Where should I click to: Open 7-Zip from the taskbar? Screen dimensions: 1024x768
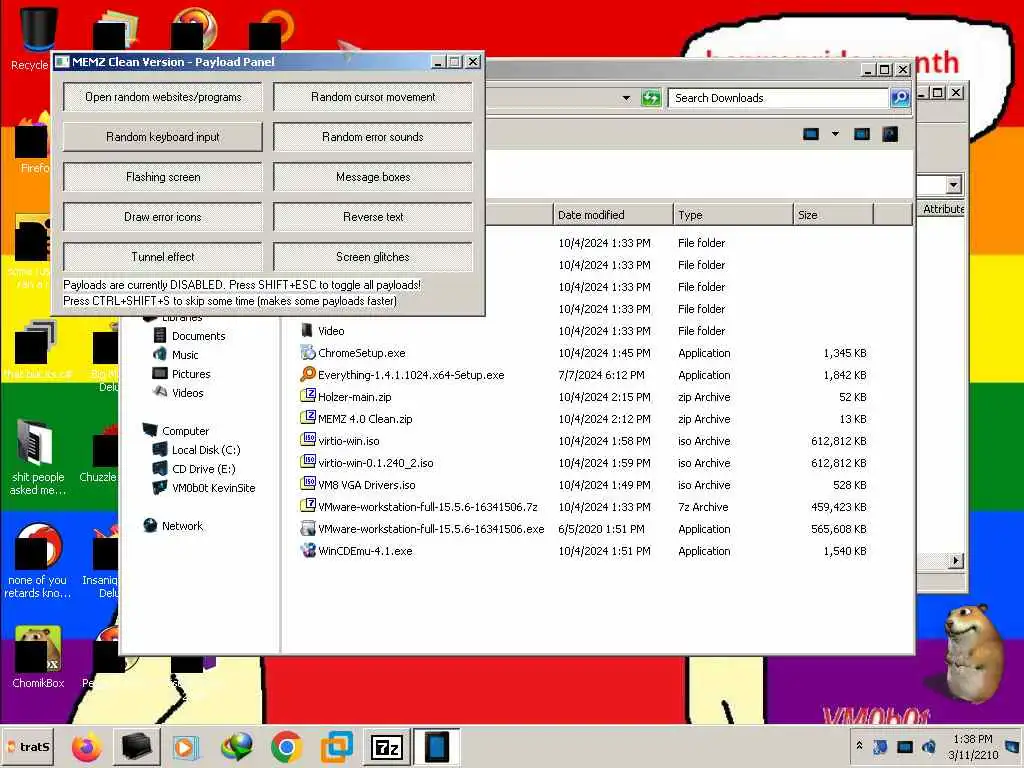point(386,747)
